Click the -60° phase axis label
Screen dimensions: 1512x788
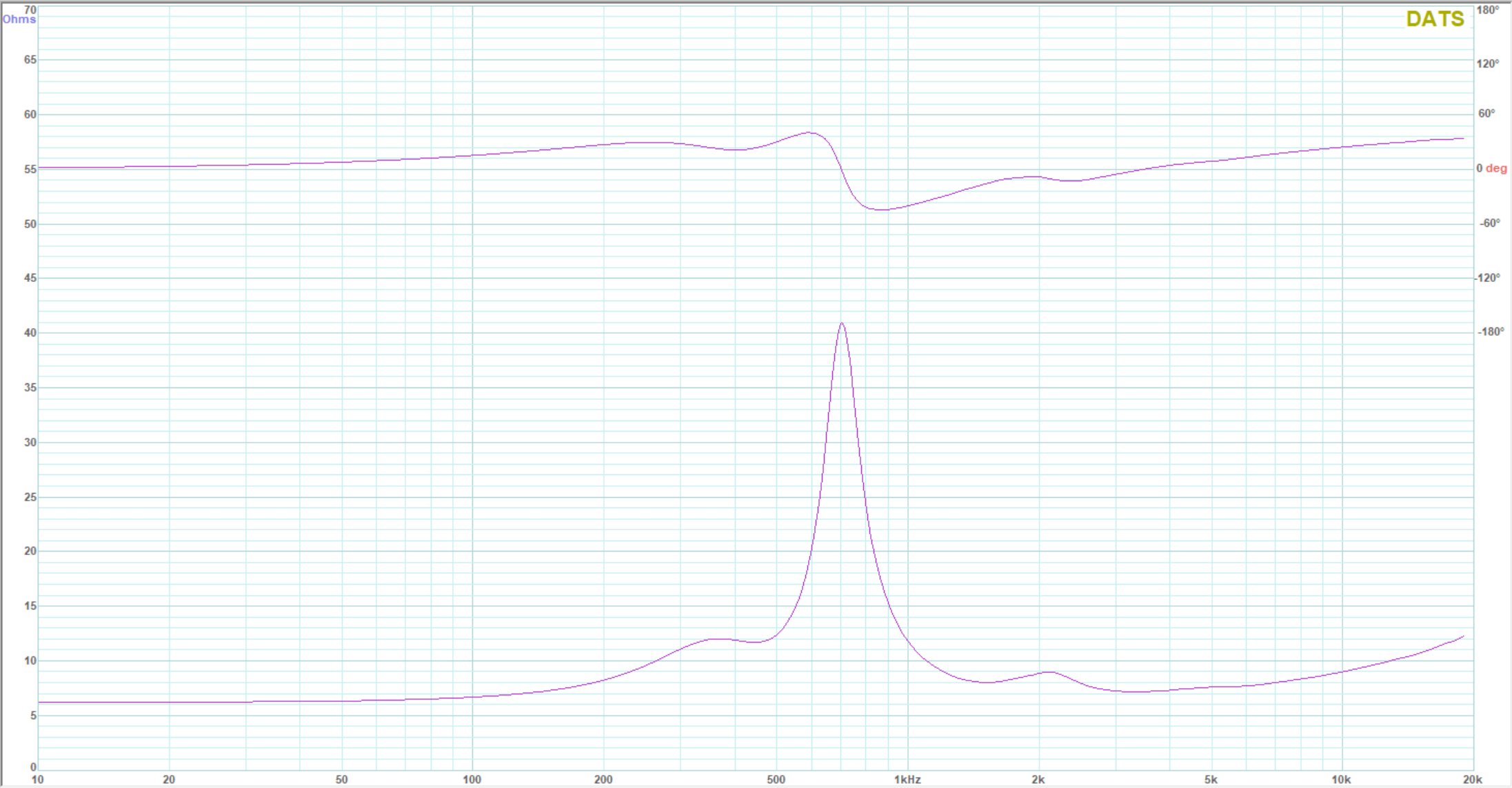point(1491,223)
